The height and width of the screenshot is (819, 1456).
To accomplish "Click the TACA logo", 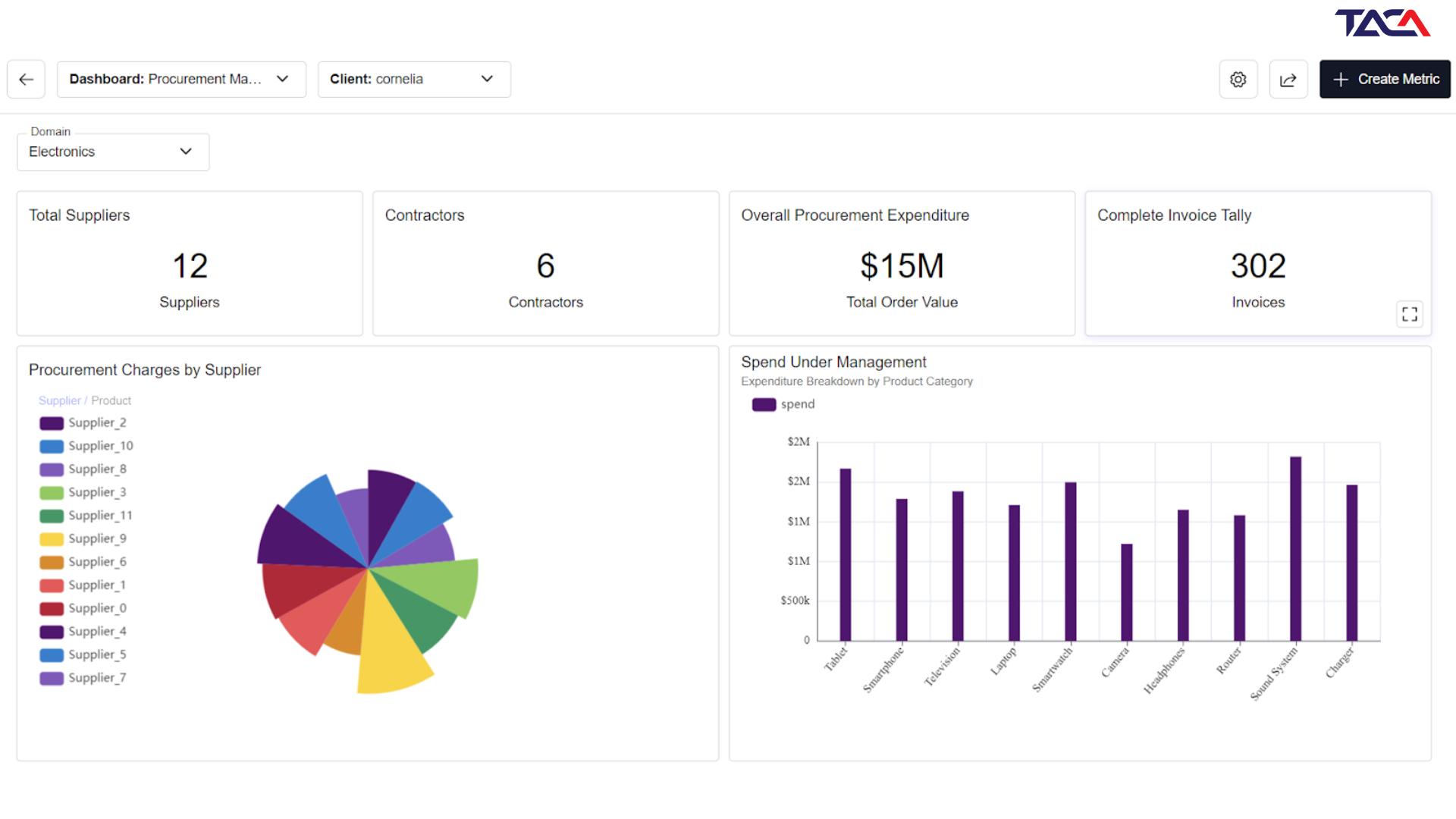I will (1382, 23).
